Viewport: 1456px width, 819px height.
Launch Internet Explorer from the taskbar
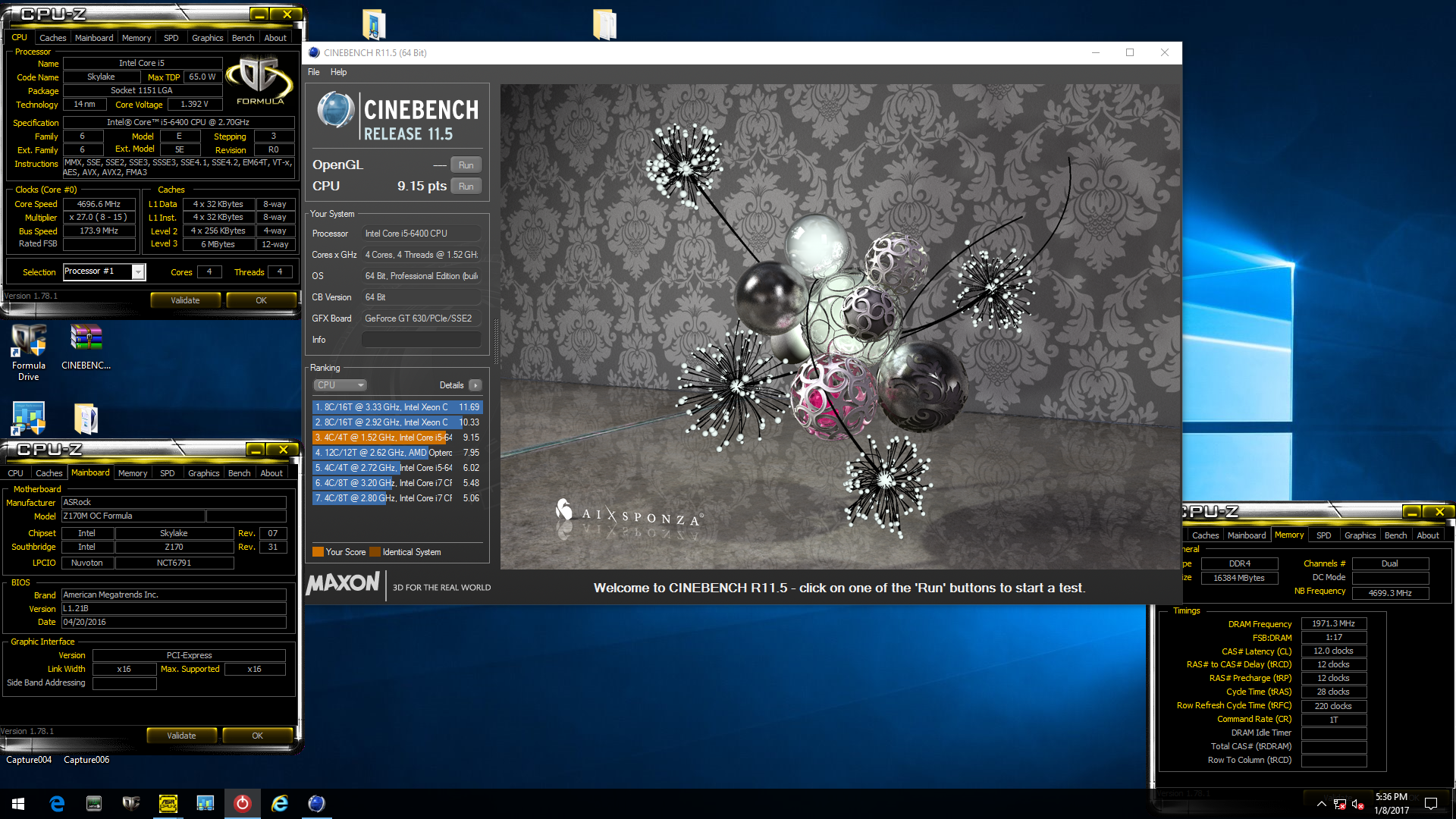point(280,804)
